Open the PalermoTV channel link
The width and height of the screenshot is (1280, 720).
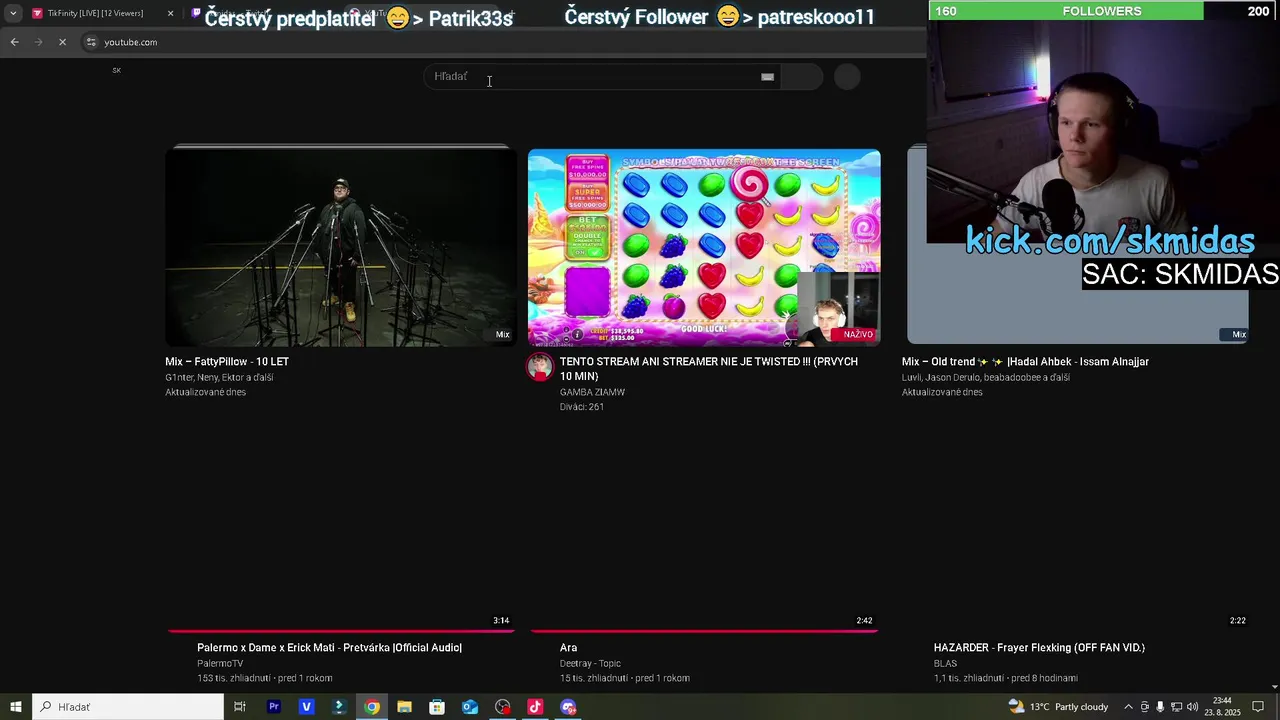220,663
